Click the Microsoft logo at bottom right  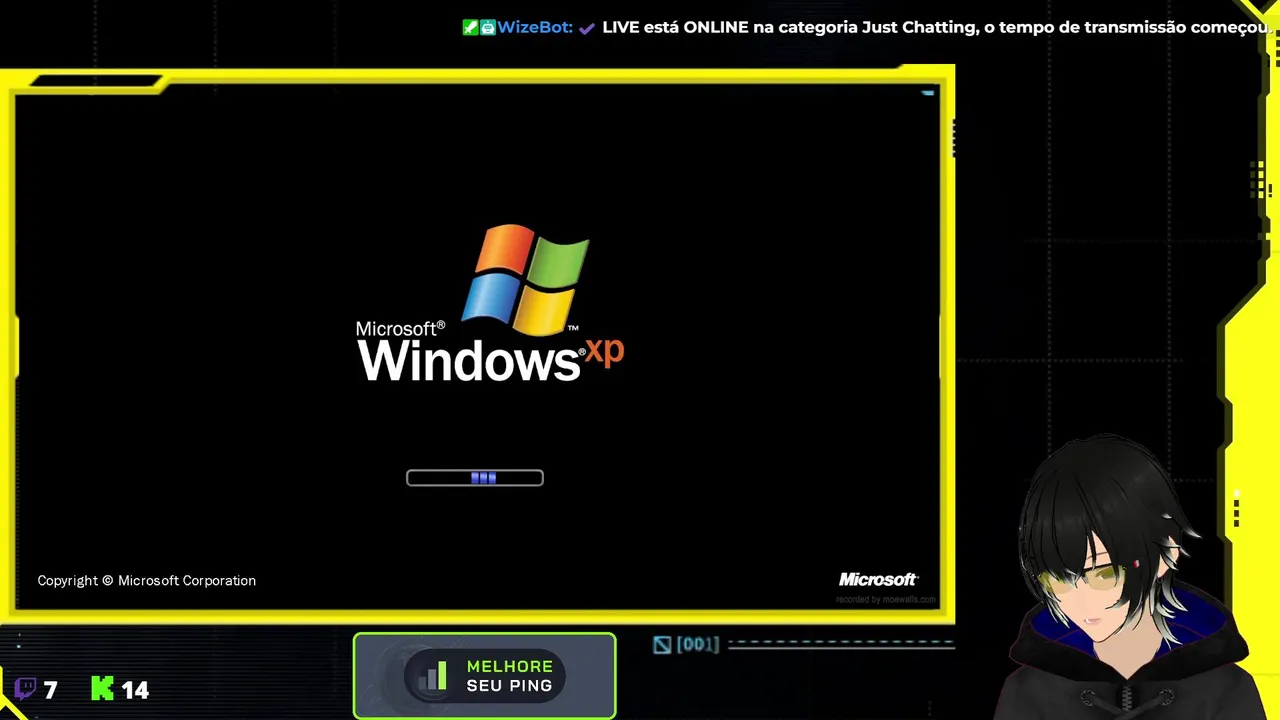click(x=878, y=580)
